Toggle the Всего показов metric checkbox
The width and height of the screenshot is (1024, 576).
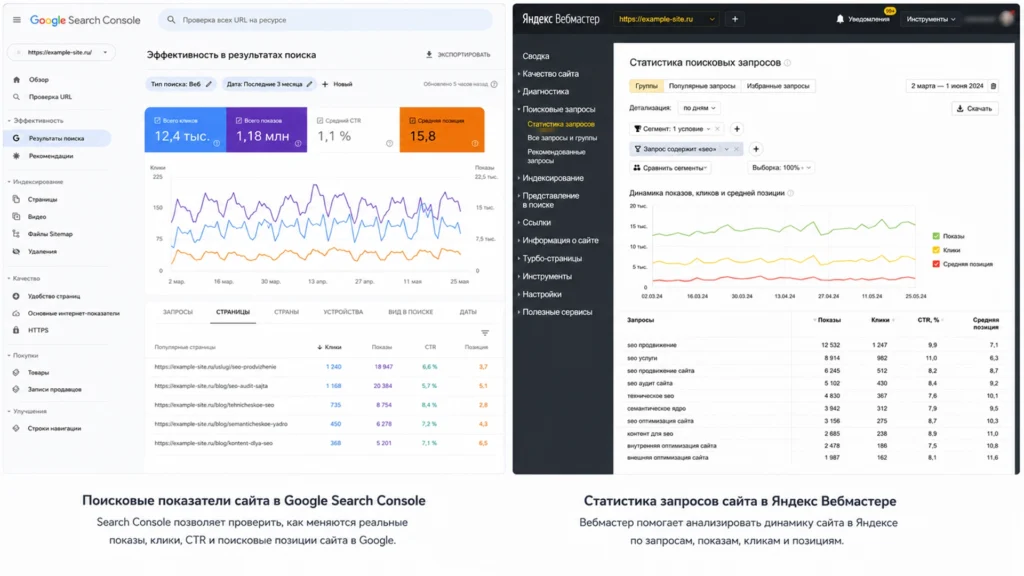point(239,120)
